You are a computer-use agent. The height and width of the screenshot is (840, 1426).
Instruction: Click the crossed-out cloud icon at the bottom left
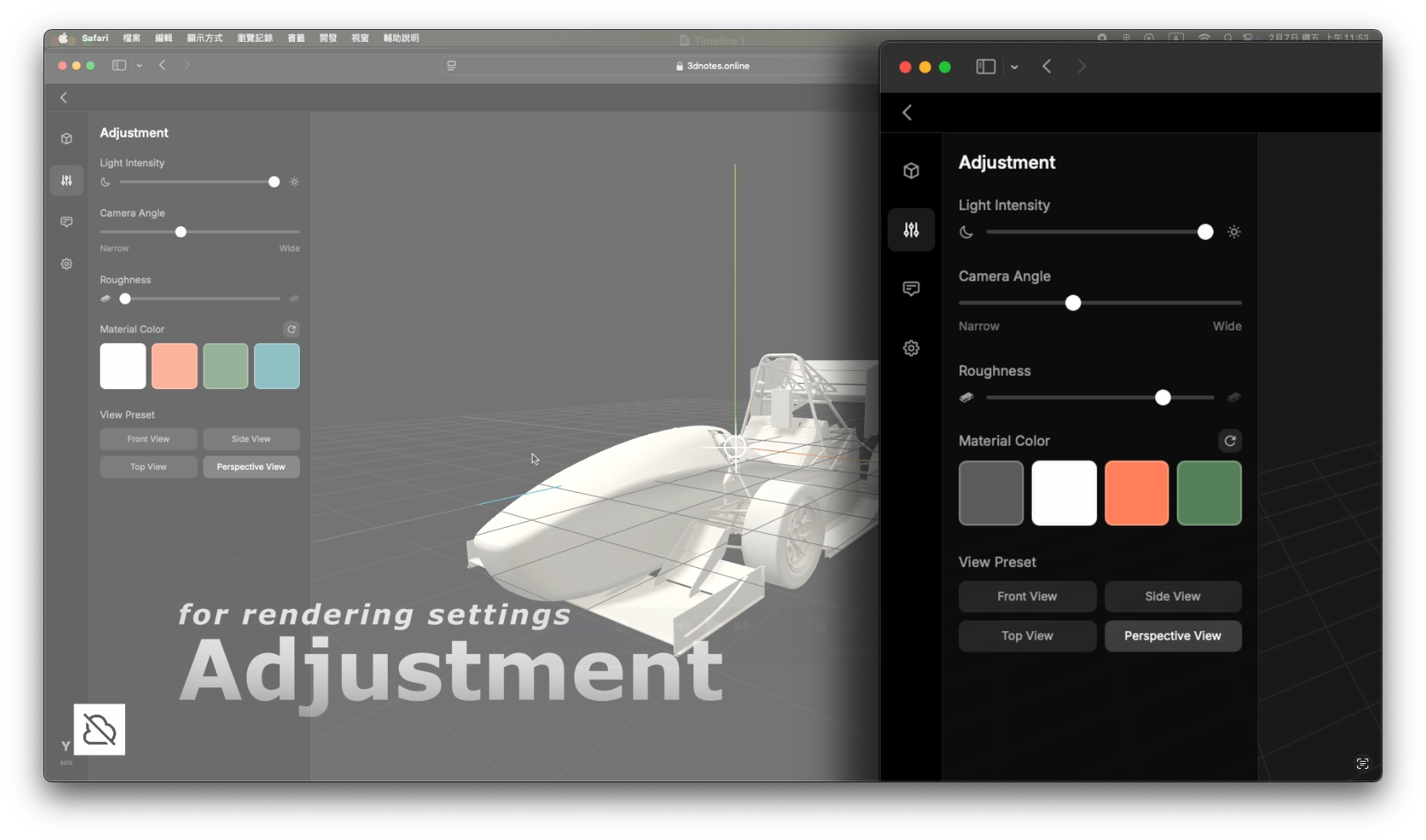coord(100,729)
